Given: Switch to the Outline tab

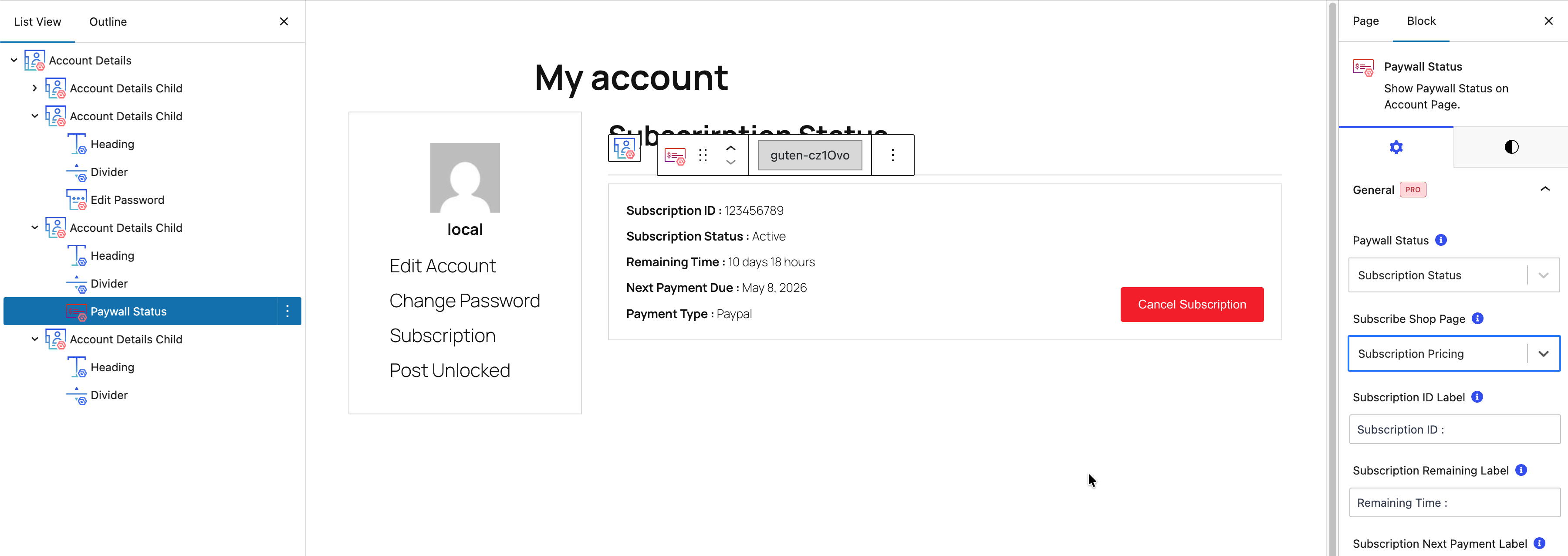Looking at the screenshot, I should tap(108, 22).
